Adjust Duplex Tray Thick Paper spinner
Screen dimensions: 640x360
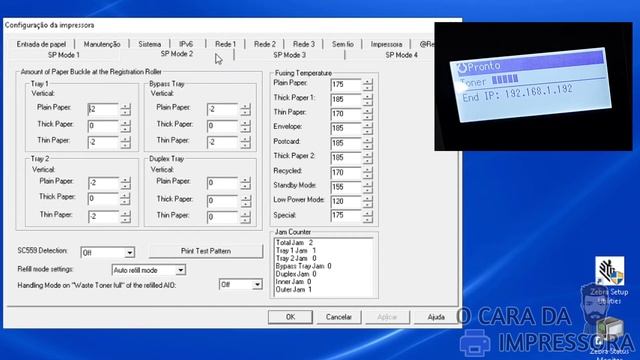coord(245,200)
